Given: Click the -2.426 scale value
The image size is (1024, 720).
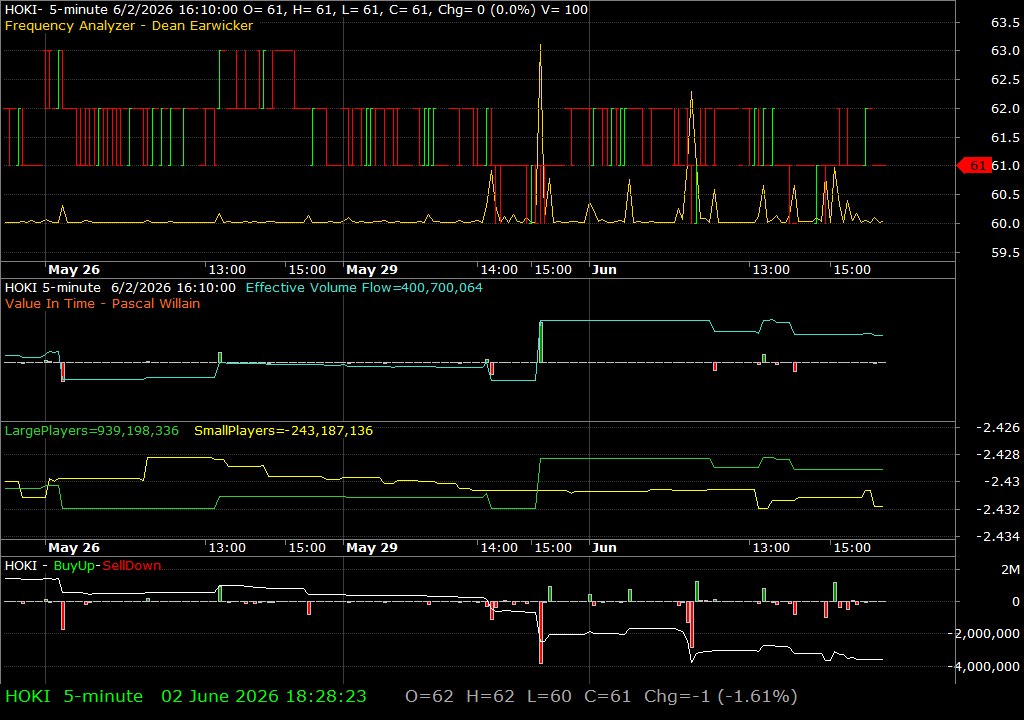Looking at the screenshot, I should [x=997, y=427].
